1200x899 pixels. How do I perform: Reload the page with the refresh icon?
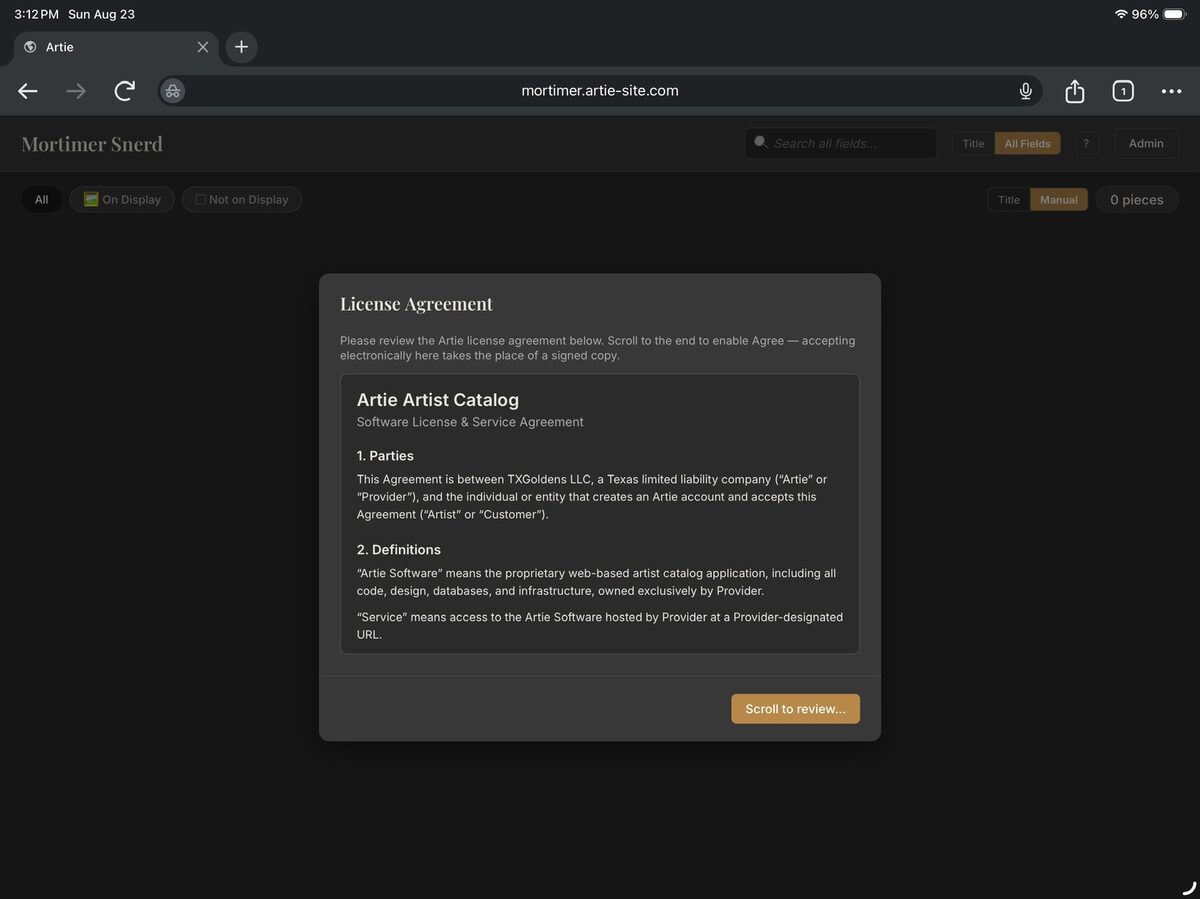point(124,91)
